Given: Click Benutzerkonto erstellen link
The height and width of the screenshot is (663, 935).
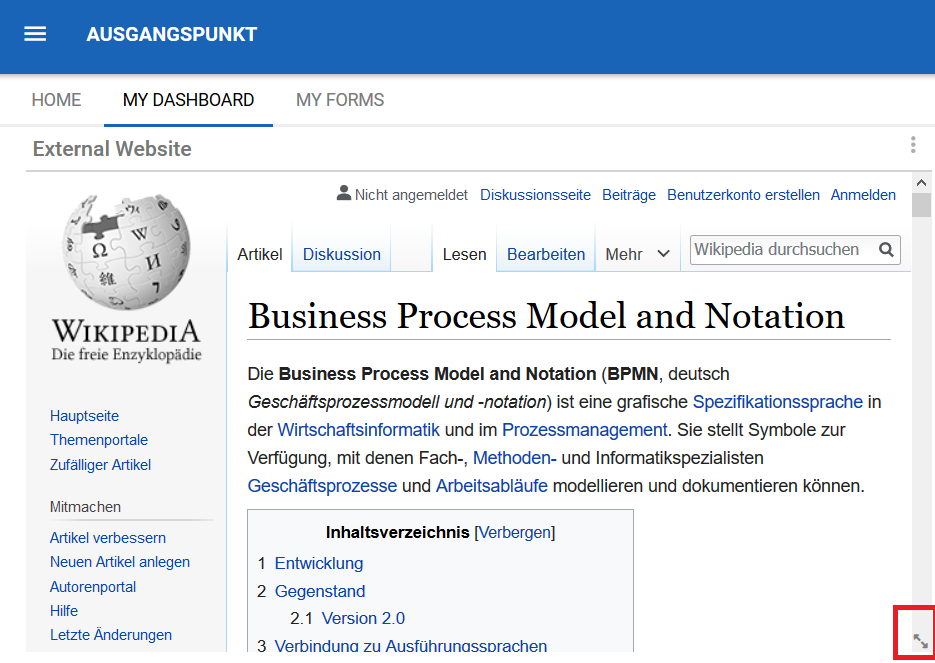Looking at the screenshot, I should click(743, 195).
